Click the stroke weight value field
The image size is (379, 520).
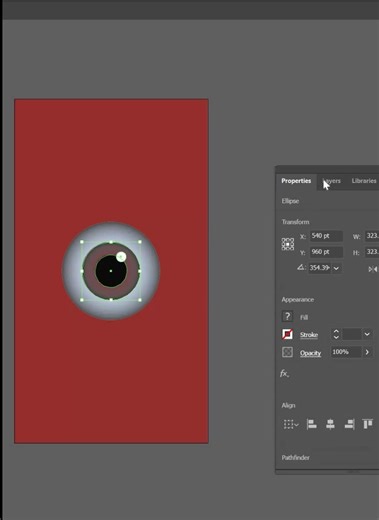(x=352, y=334)
